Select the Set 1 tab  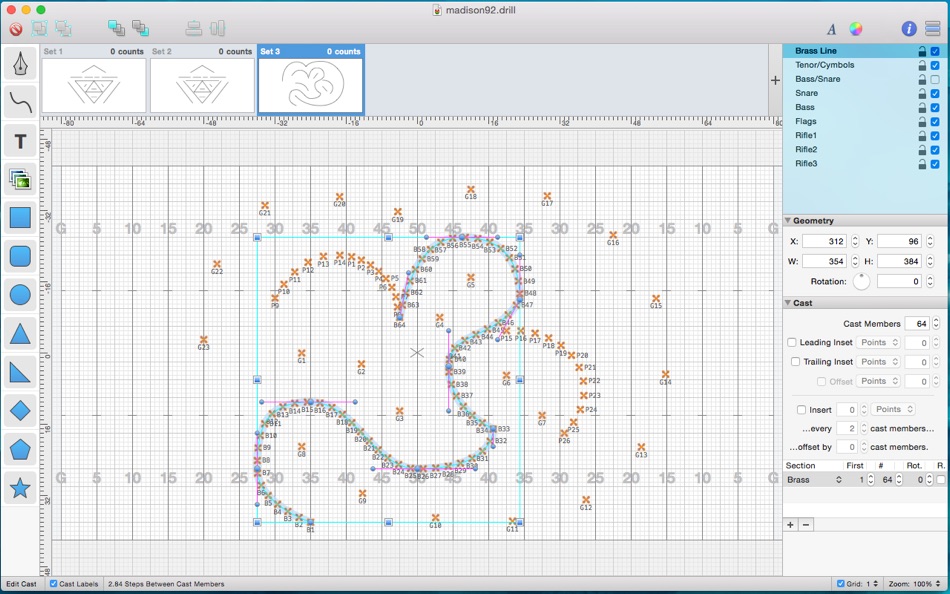(x=94, y=79)
